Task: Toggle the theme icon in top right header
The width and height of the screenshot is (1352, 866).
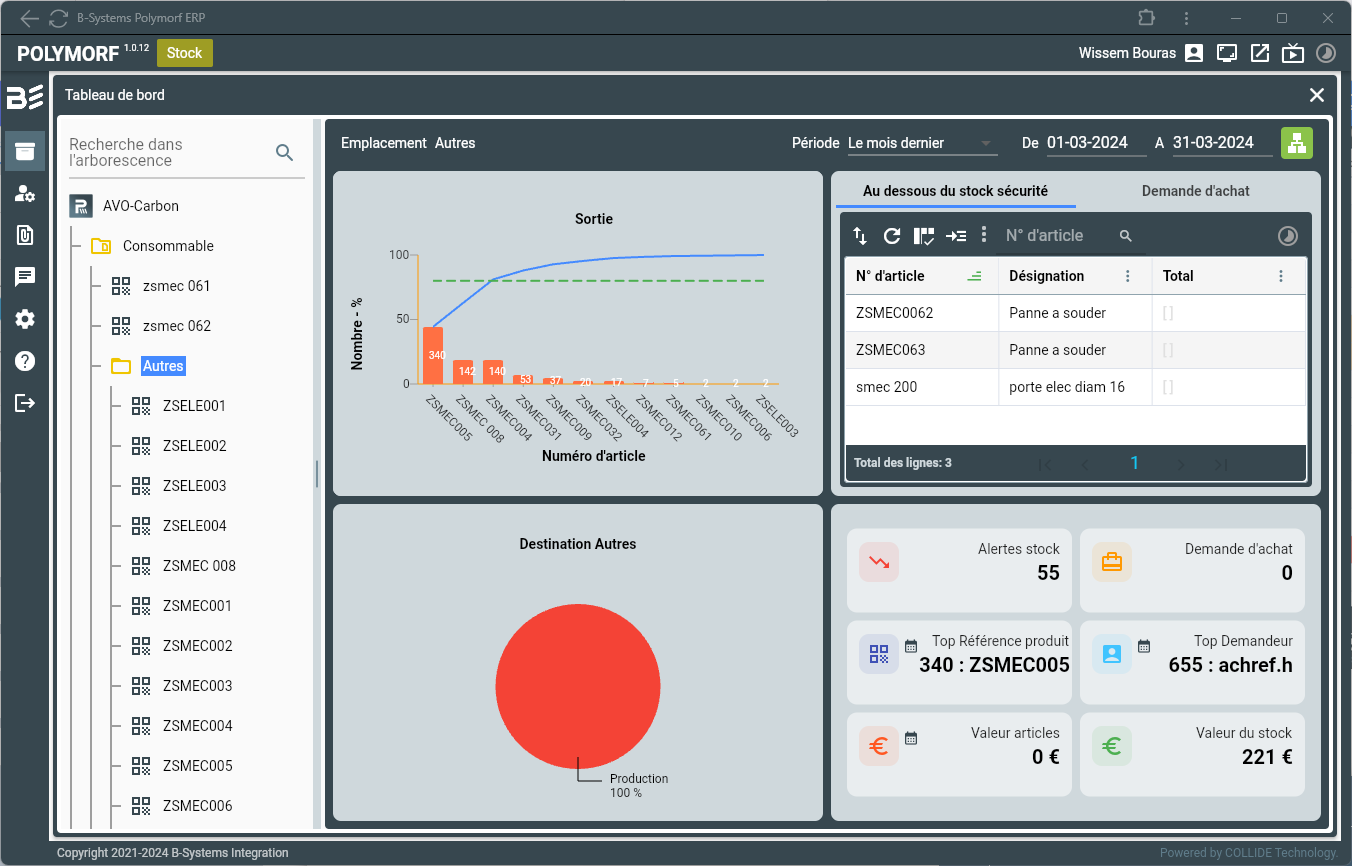Action: pos(1325,53)
